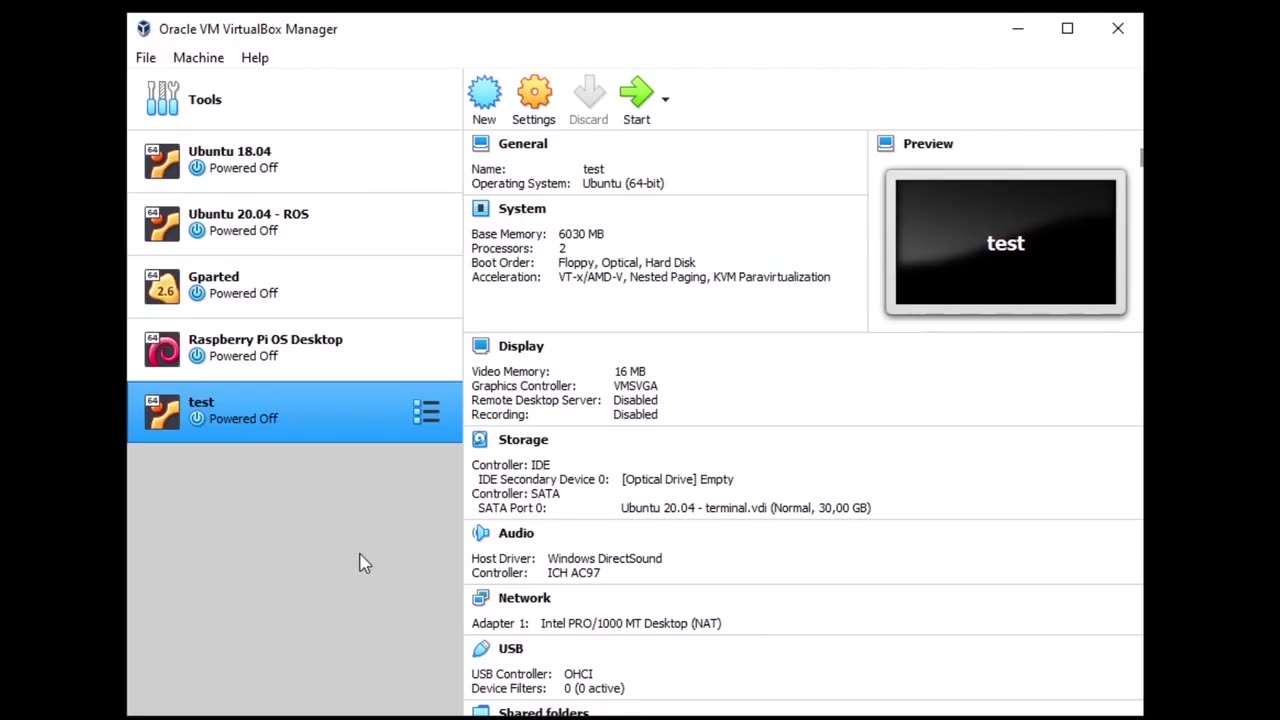Click Raspberry Pi Powered Off status icon
Screen dimensions: 1280x720
tap(197, 356)
